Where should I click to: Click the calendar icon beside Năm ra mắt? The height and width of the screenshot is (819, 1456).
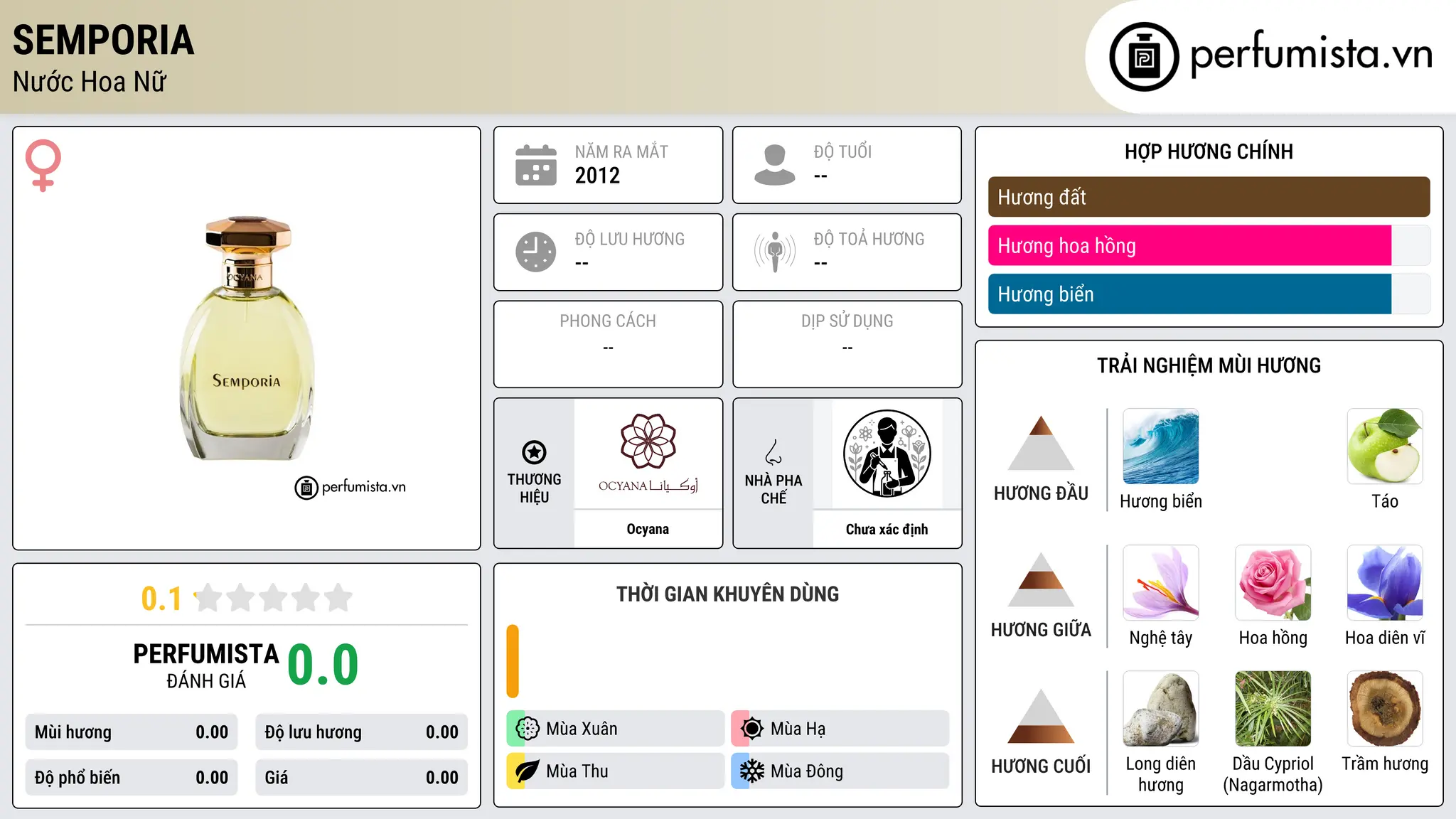click(536, 165)
